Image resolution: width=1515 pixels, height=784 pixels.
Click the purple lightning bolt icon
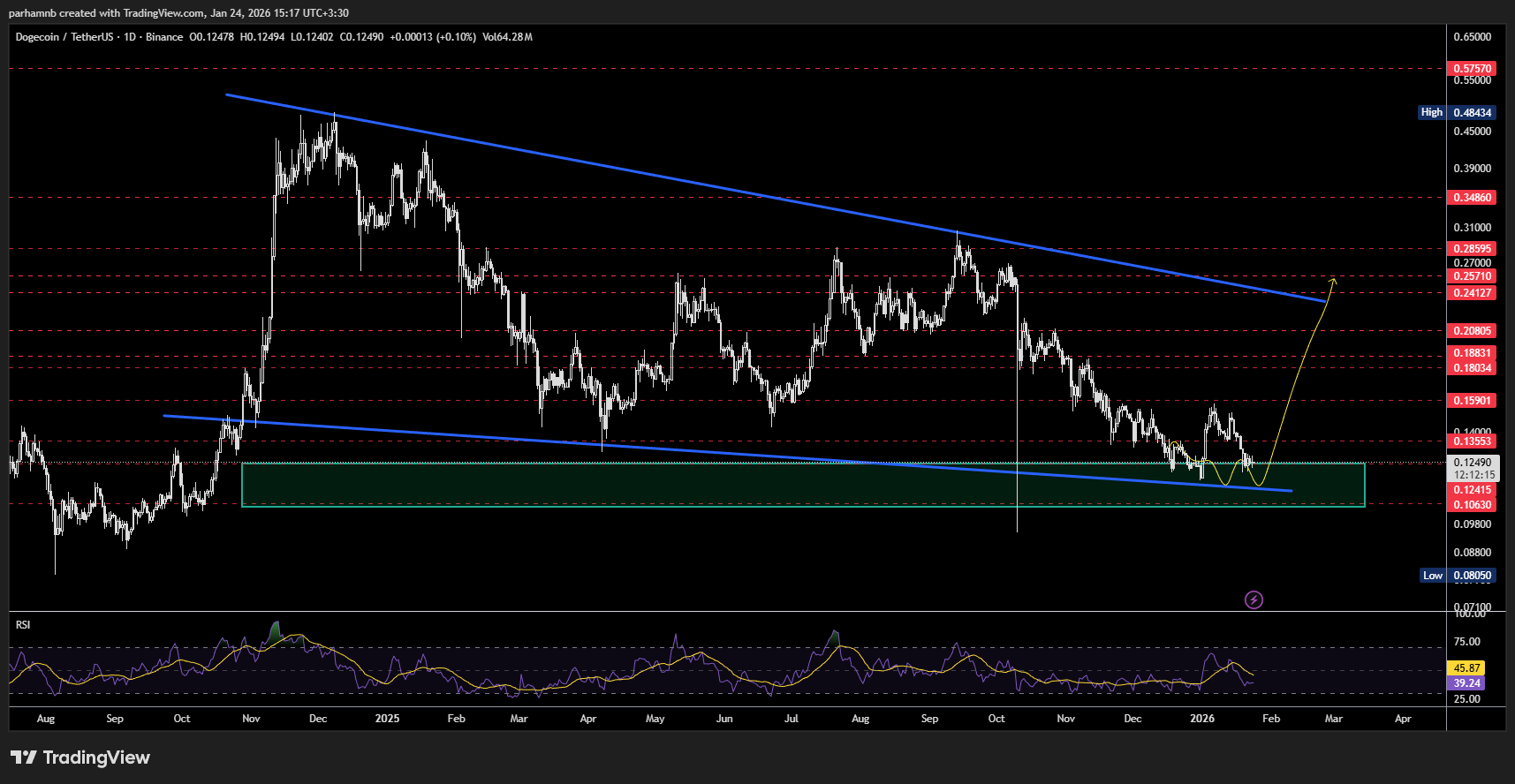1254,600
